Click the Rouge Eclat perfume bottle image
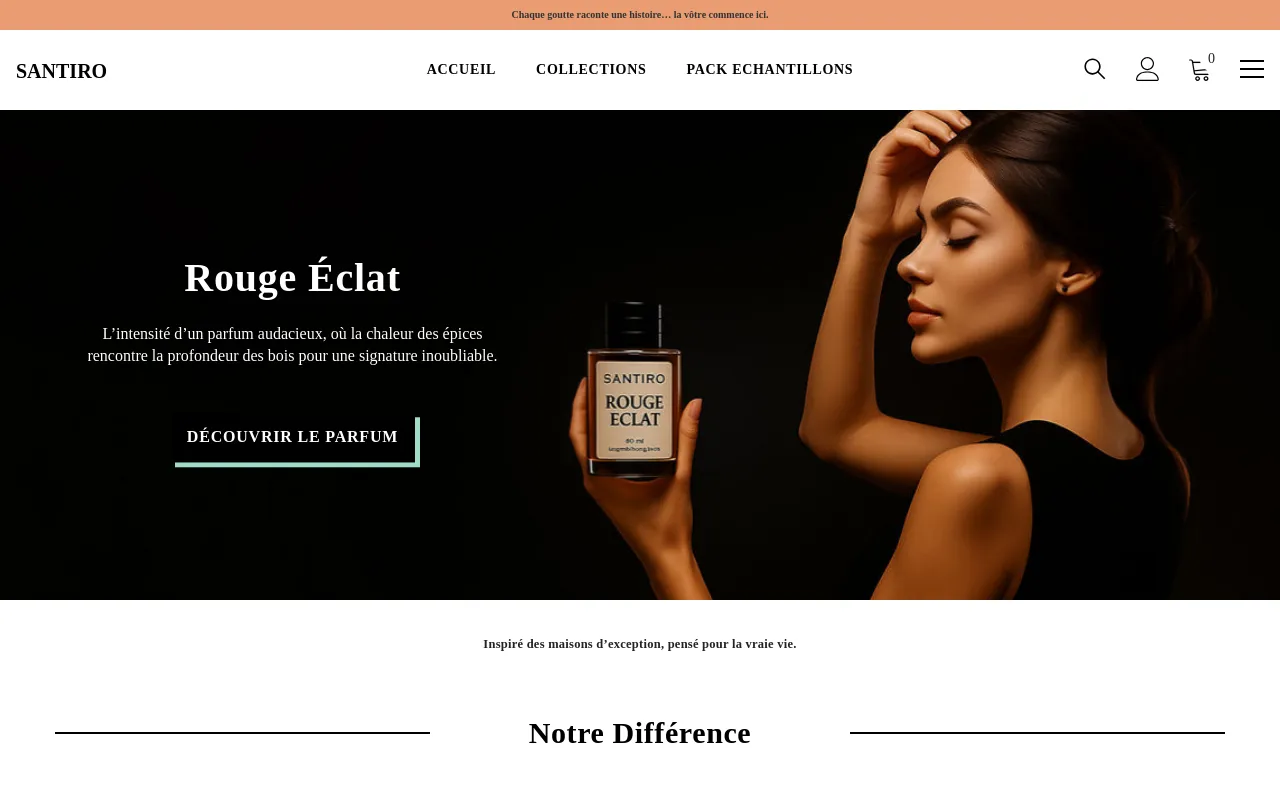The height and width of the screenshot is (800, 1280). pos(634,390)
